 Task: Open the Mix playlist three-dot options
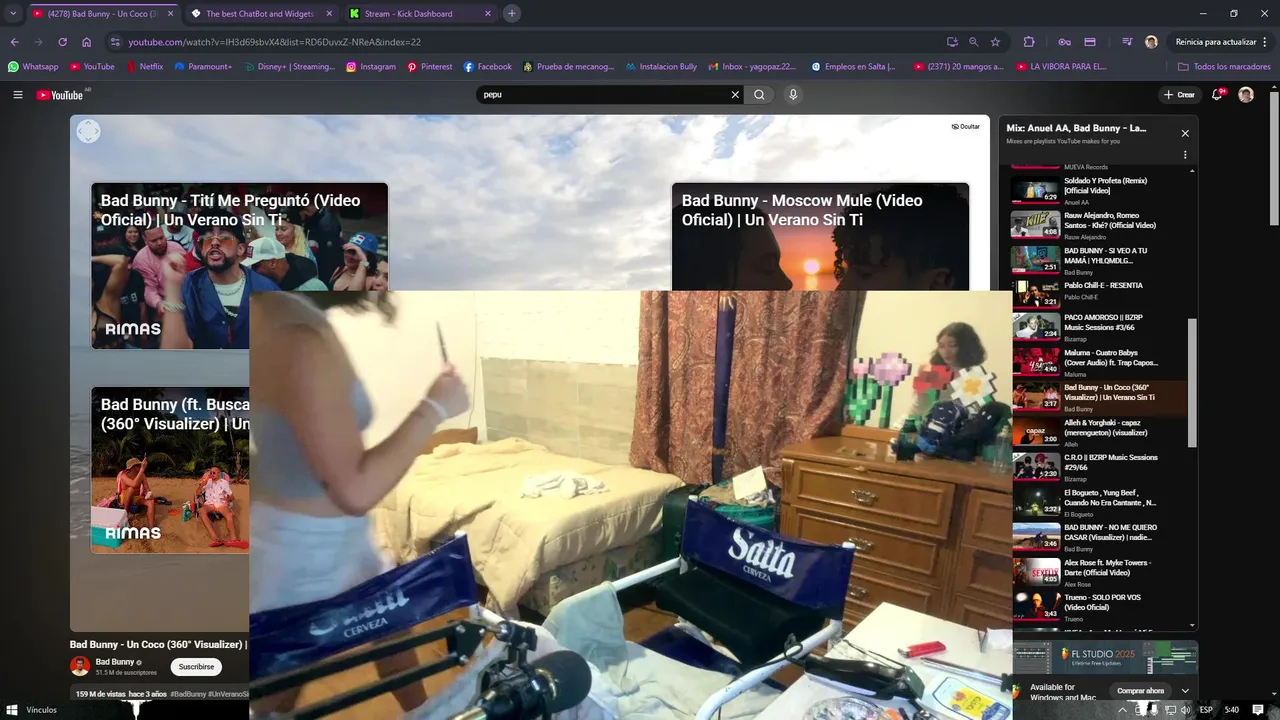1185,155
